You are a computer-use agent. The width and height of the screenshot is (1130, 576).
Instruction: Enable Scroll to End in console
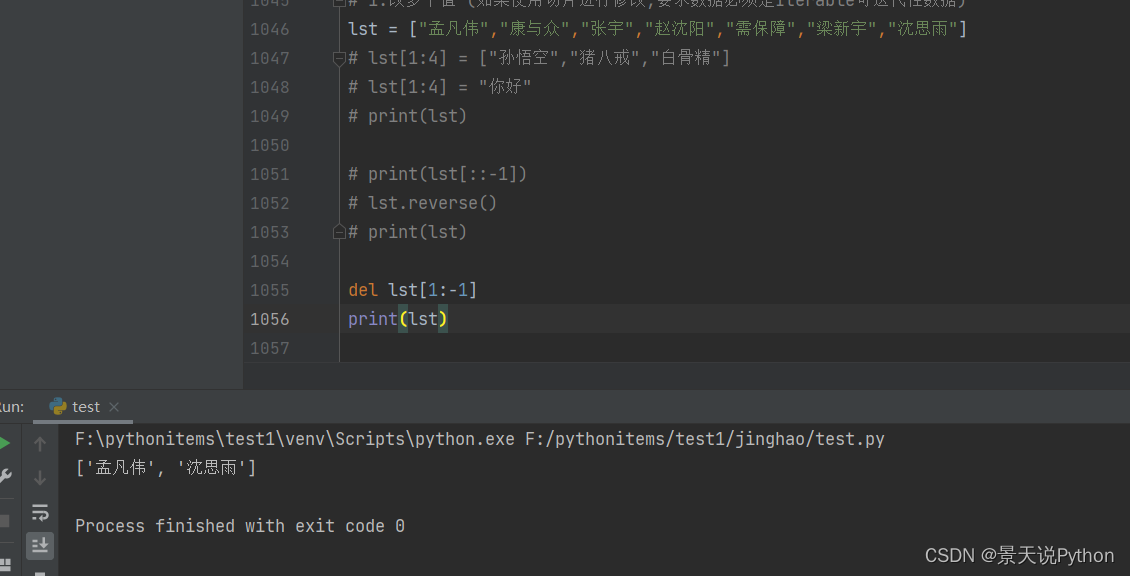coord(40,545)
